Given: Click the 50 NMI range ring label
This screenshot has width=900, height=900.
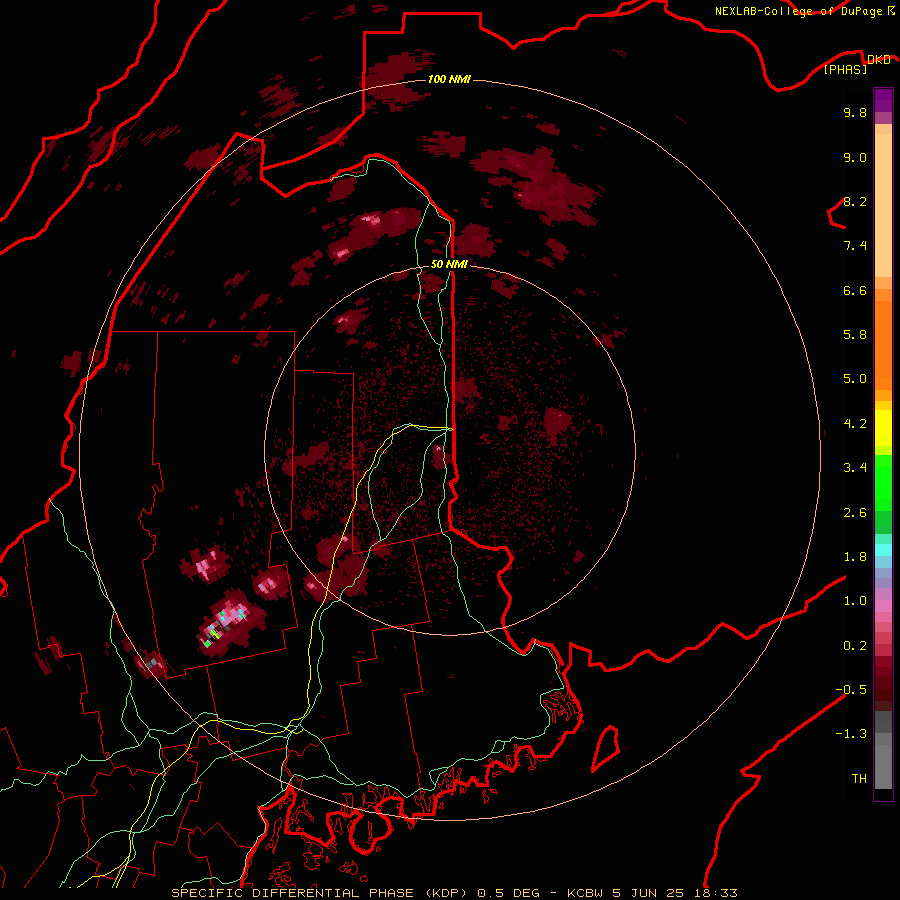Looking at the screenshot, I should click(x=449, y=265).
